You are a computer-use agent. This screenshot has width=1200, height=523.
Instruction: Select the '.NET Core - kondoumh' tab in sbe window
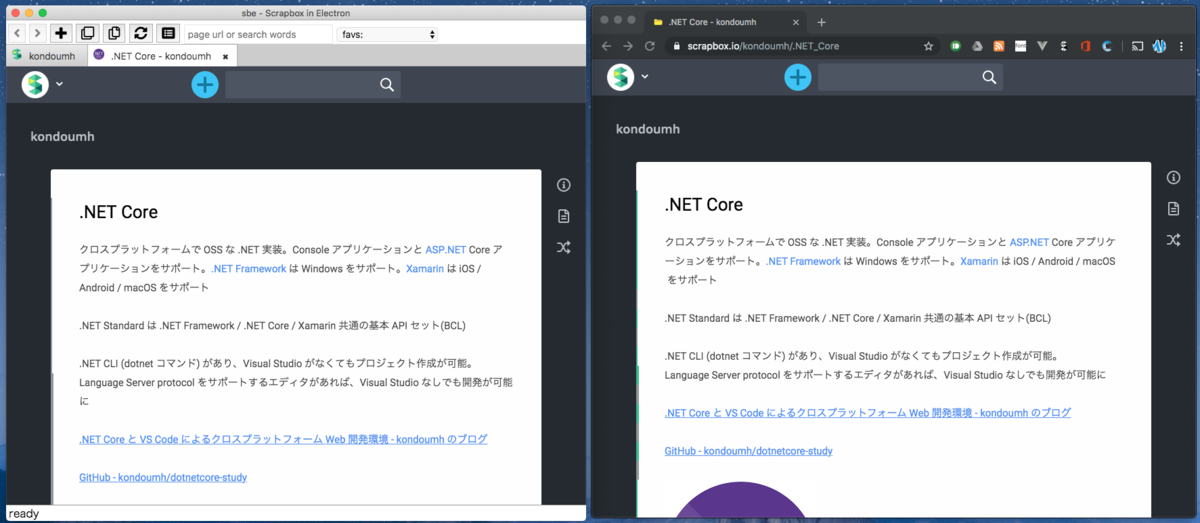coord(160,56)
